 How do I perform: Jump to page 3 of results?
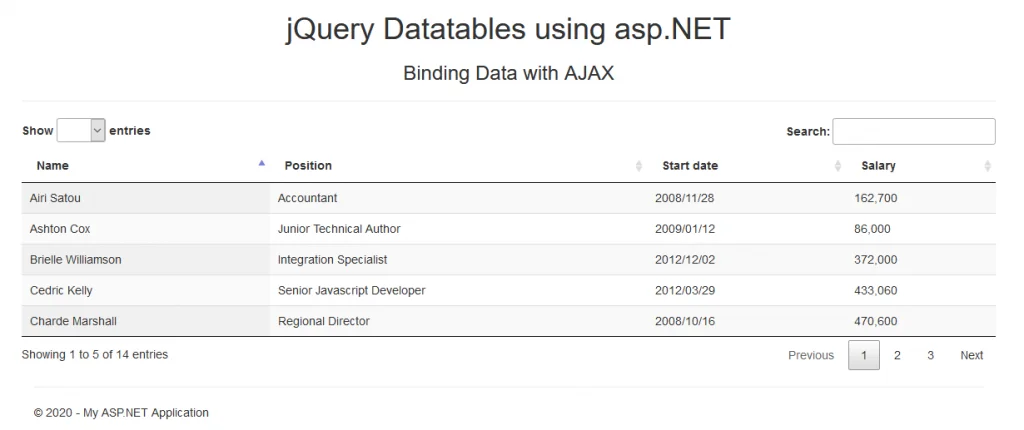coord(930,355)
